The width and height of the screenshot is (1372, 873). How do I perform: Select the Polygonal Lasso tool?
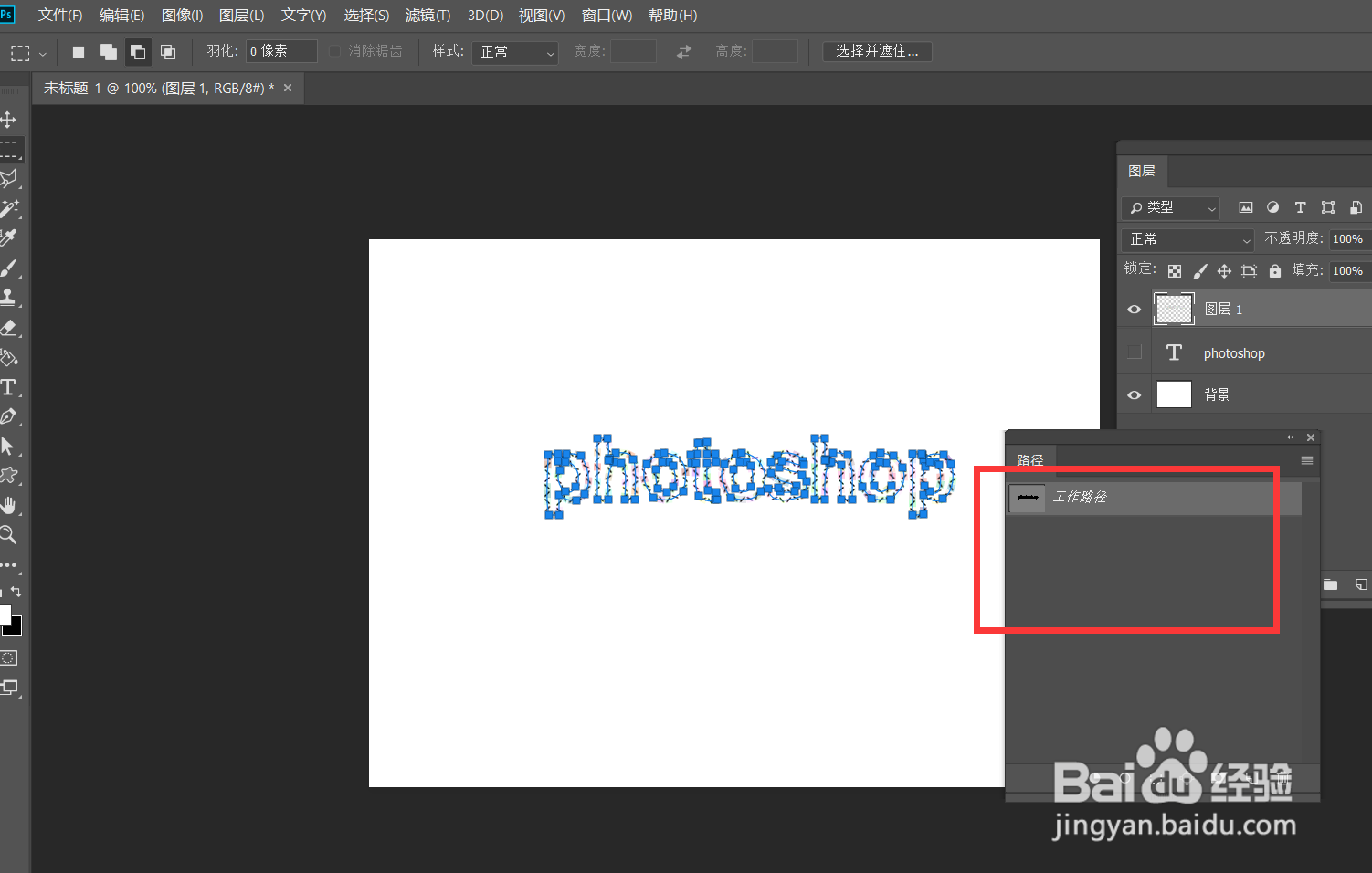coord(8,178)
